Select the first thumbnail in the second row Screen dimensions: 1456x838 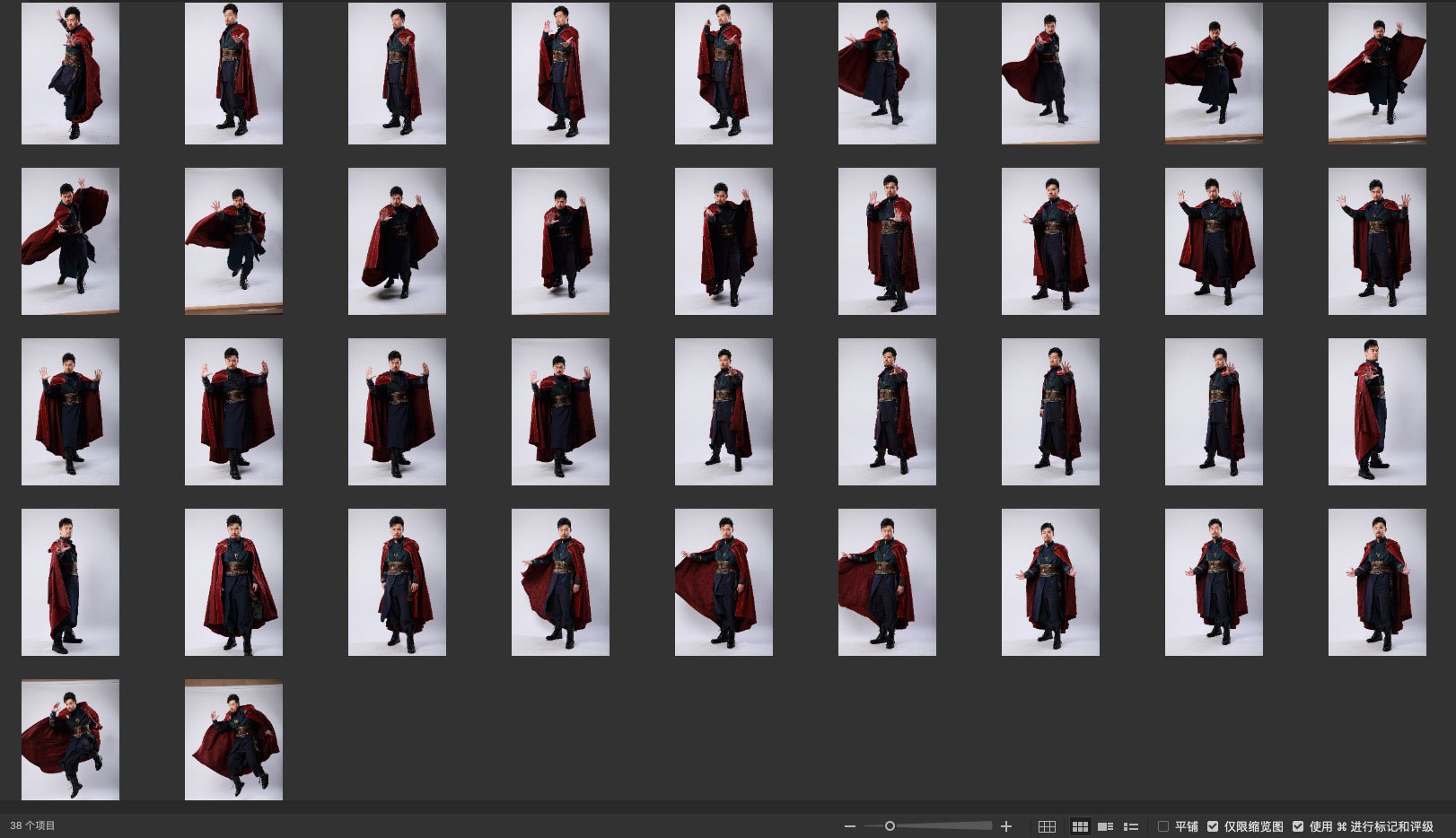[x=70, y=240]
